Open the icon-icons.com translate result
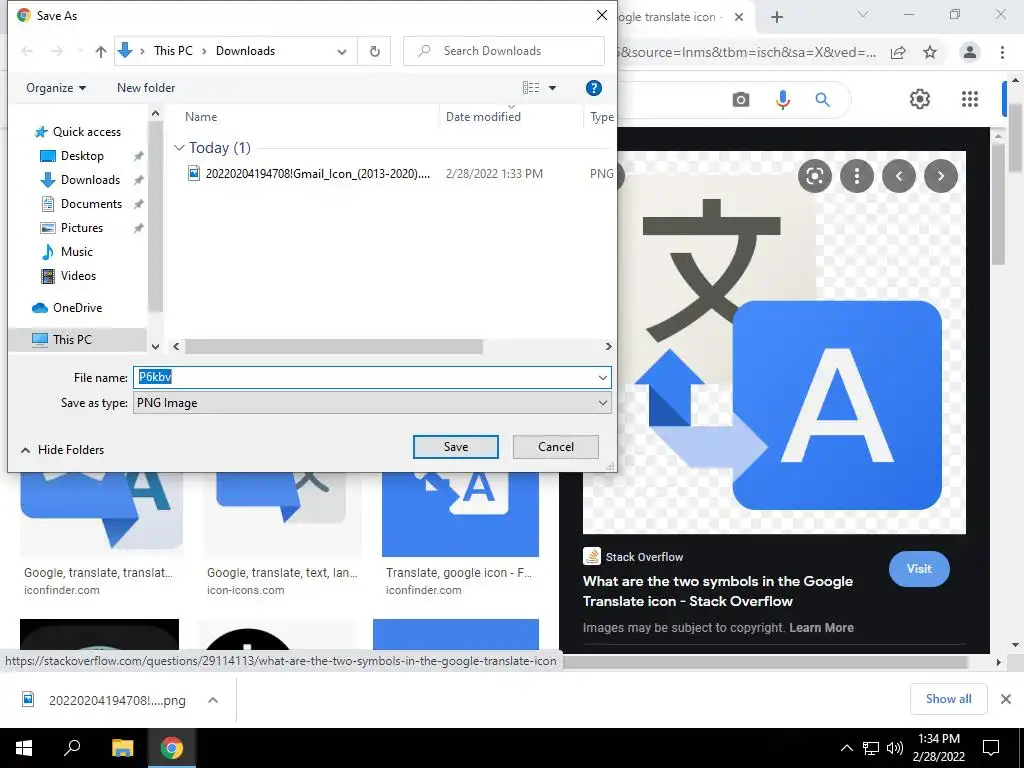 tap(281, 573)
